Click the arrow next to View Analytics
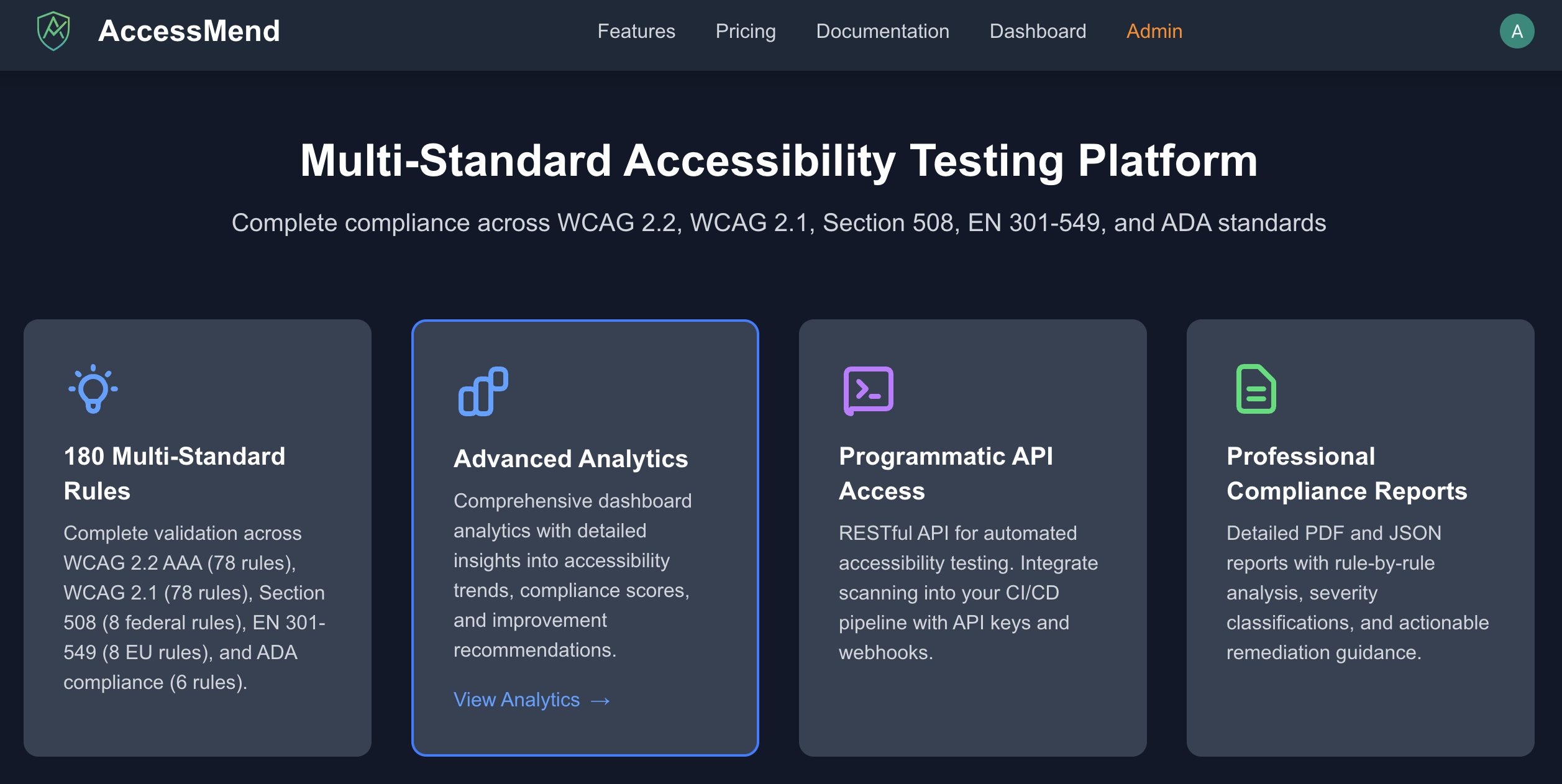 coord(600,701)
